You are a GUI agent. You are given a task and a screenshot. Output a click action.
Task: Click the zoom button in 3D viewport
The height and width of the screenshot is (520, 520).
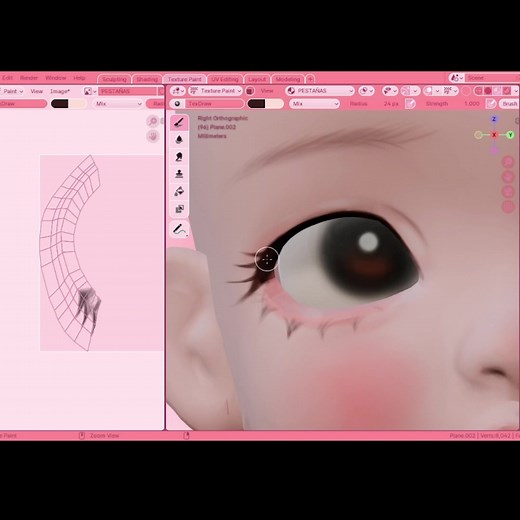(508, 162)
